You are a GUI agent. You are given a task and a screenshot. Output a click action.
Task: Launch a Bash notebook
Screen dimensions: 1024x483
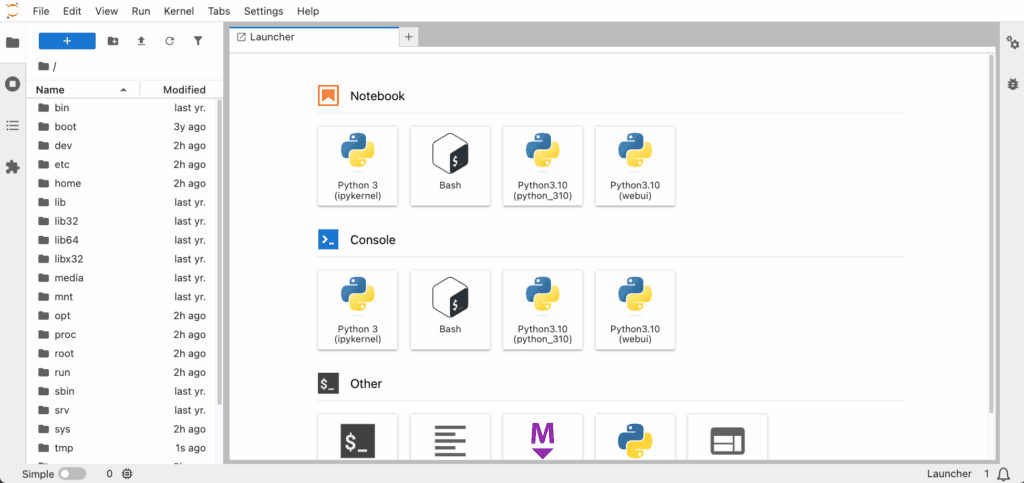(450, 166)
